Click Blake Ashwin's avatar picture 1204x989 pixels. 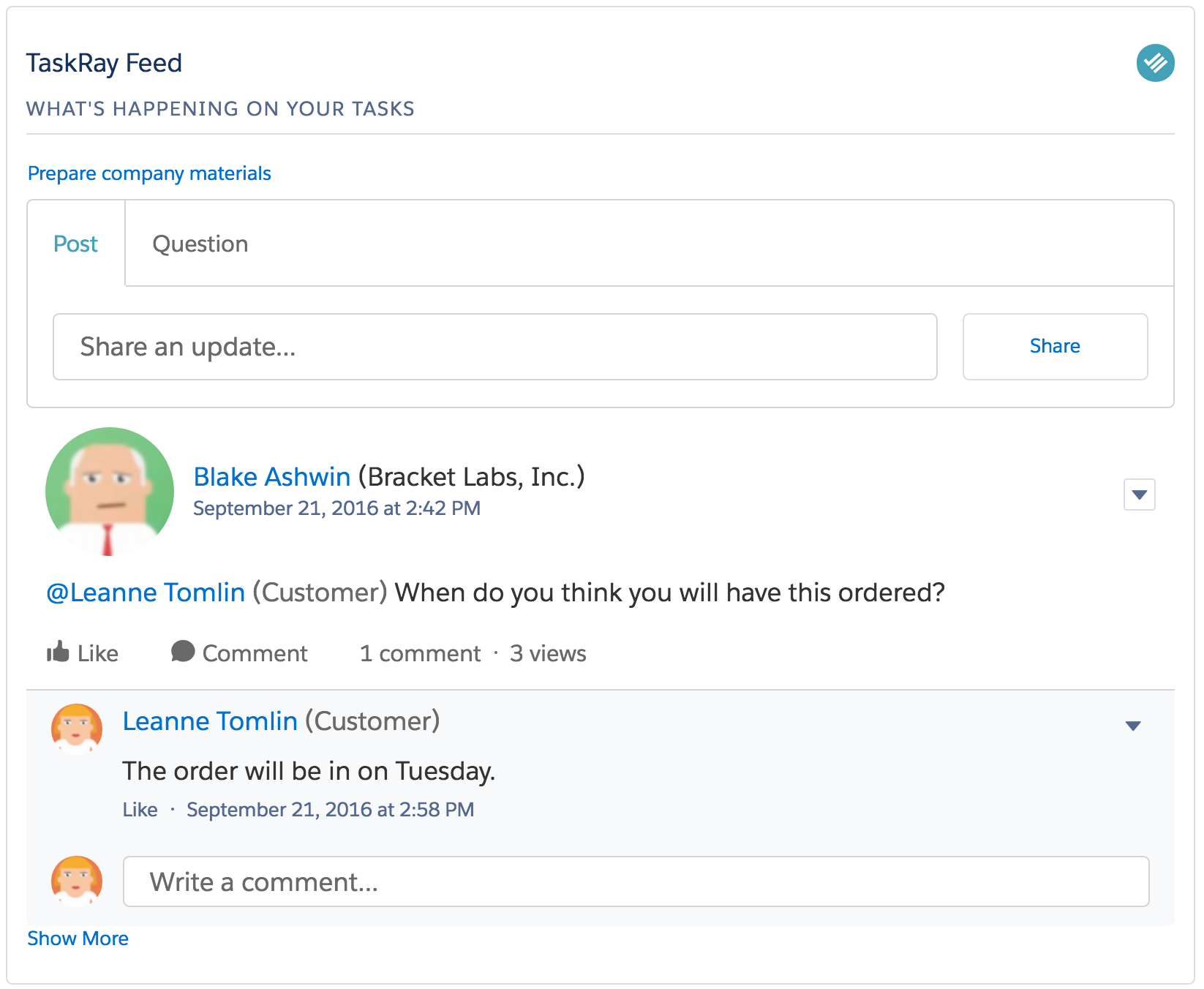pos(110,492)
